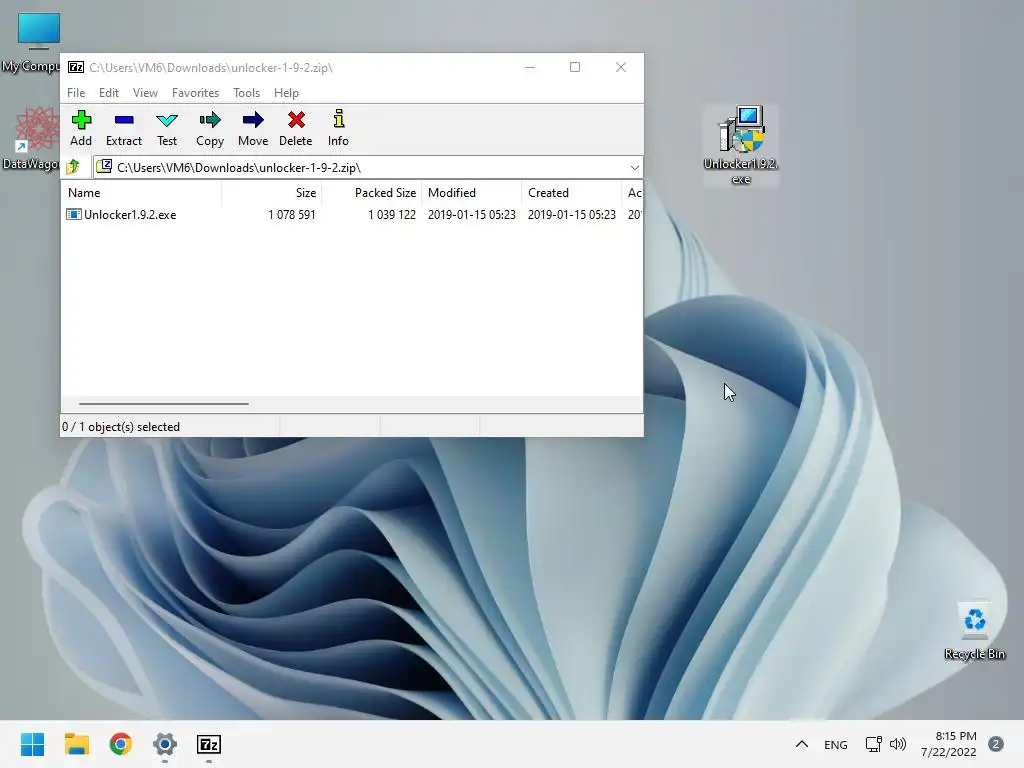The width and height of the screenshot is (1024, 768).
Task: Open notification count badge
Action: click(996, 744)
